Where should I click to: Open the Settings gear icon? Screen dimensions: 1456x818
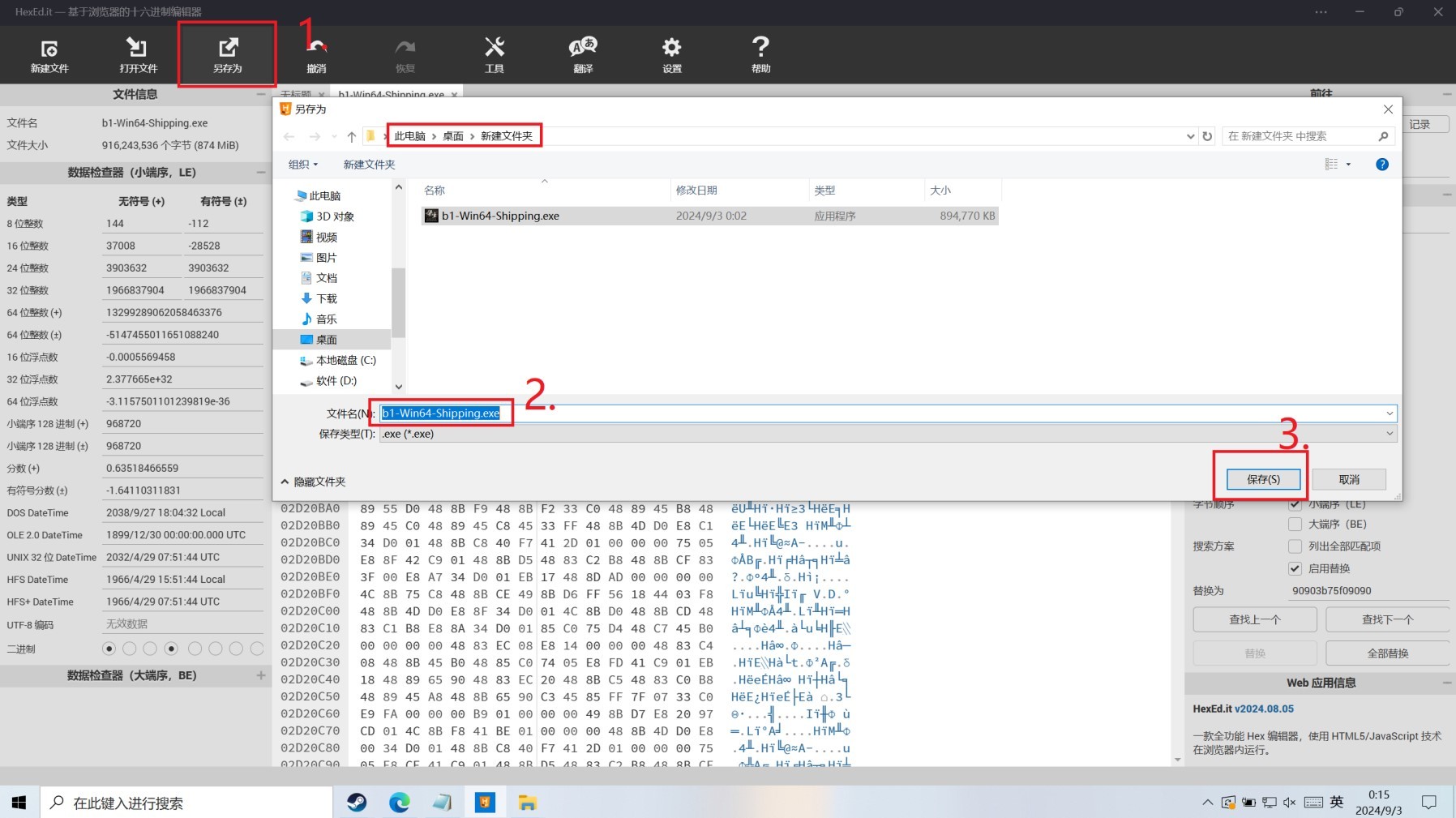[671, 54]
